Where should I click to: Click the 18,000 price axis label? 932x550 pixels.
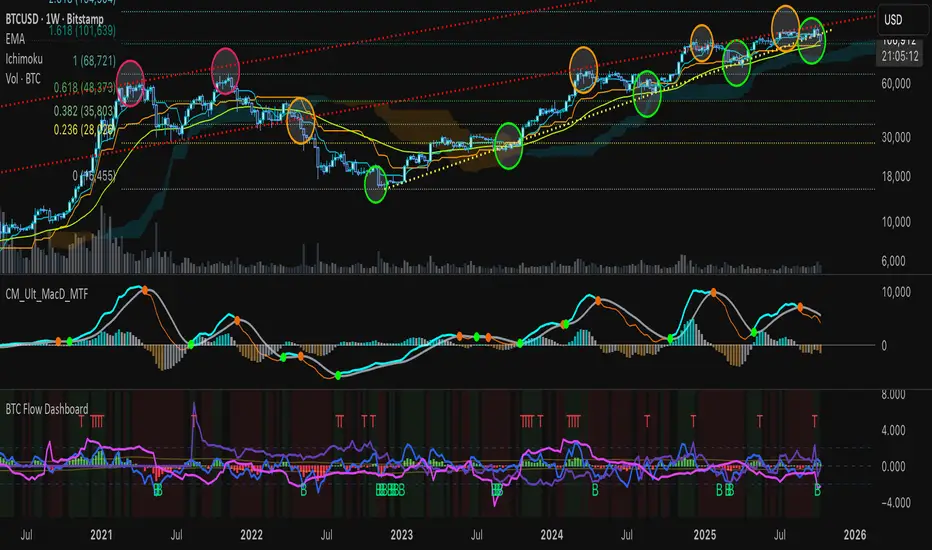[x=896, y=177]
